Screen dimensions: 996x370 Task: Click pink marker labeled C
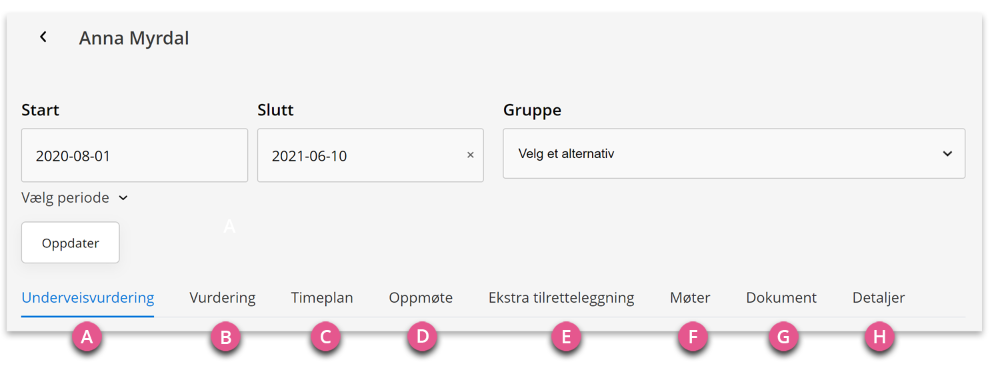pos(325,338)
